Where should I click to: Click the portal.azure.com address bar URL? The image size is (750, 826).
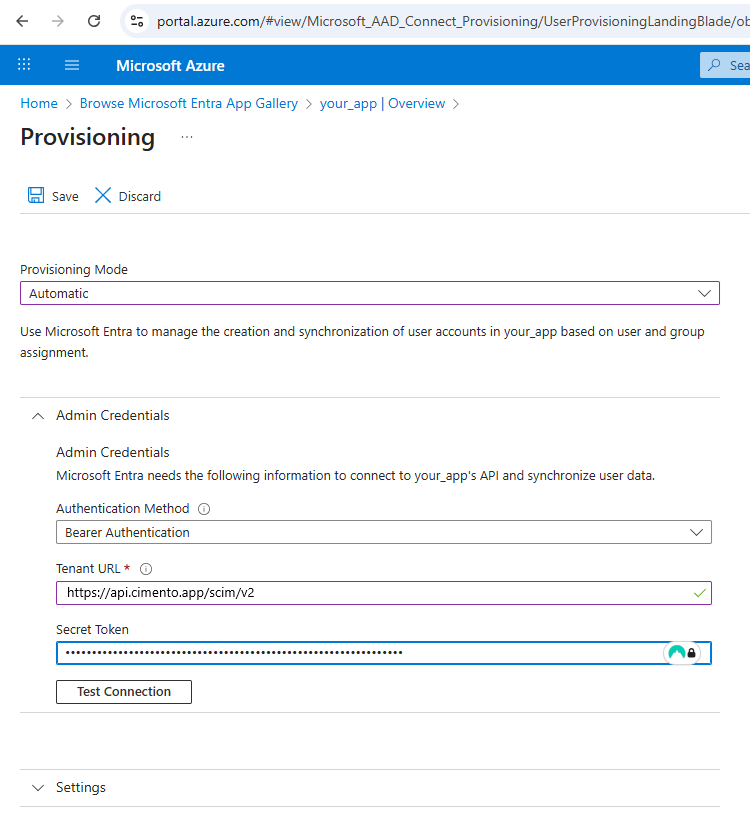pos(453,21)
